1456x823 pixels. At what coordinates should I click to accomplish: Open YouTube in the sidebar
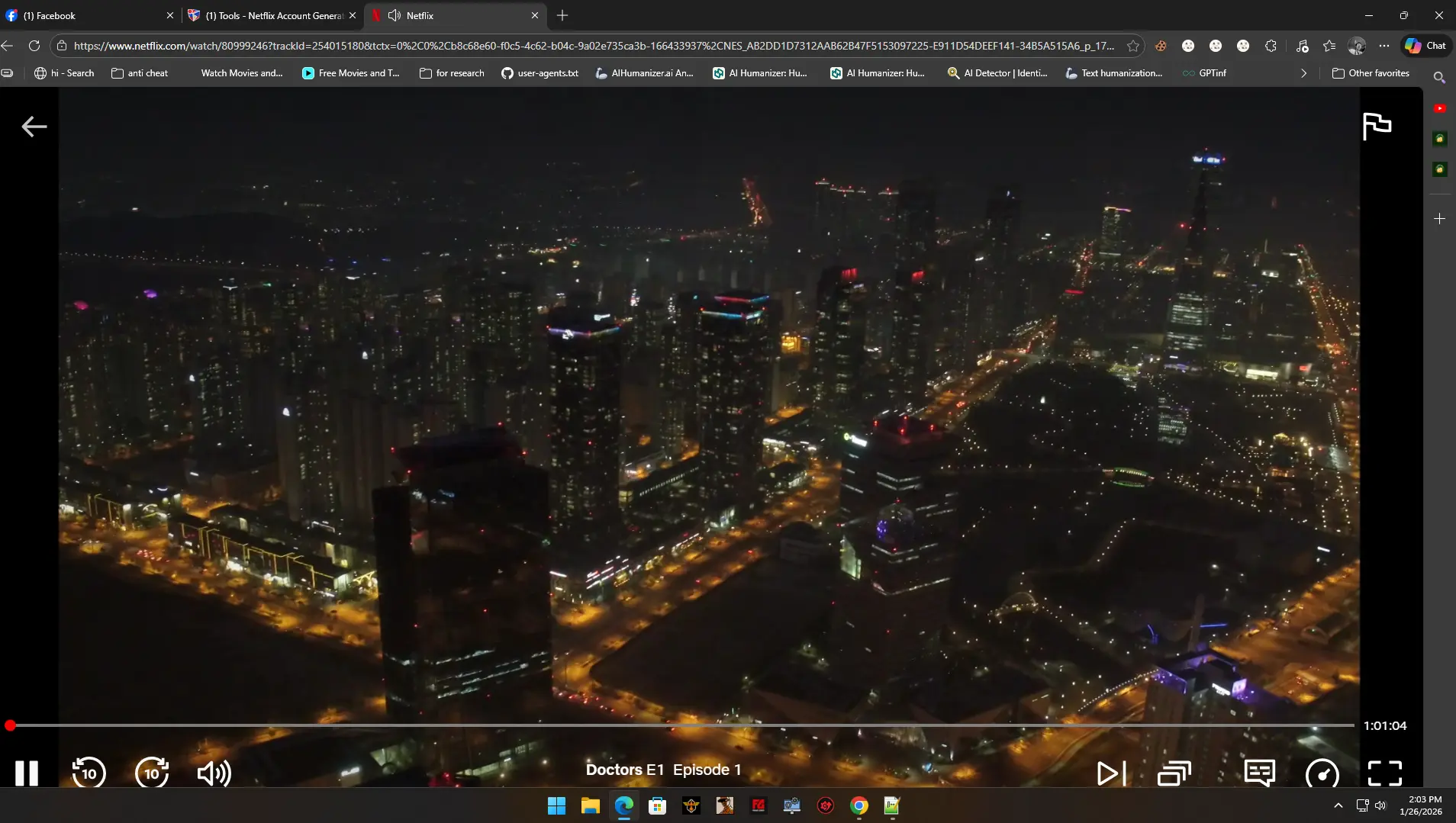(1439, 108)
